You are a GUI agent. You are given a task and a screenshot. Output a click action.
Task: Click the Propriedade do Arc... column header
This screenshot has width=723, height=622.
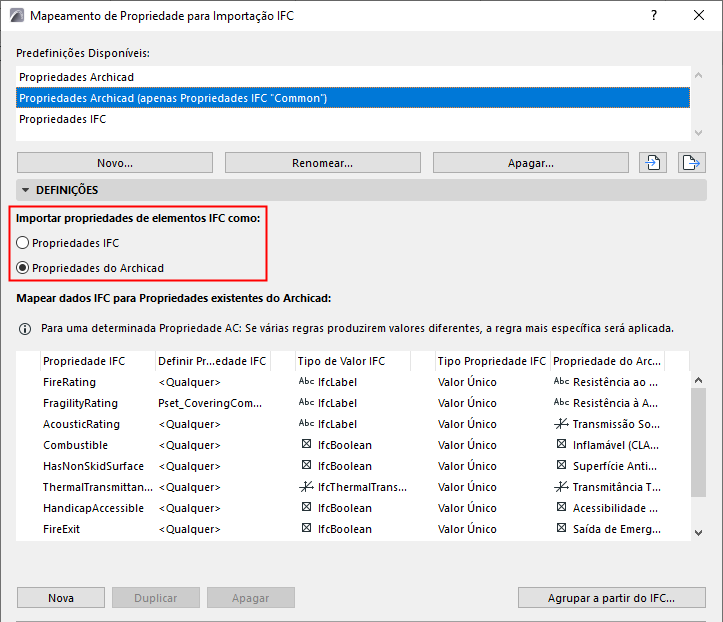pyautogui.click(x=607, y=361)
